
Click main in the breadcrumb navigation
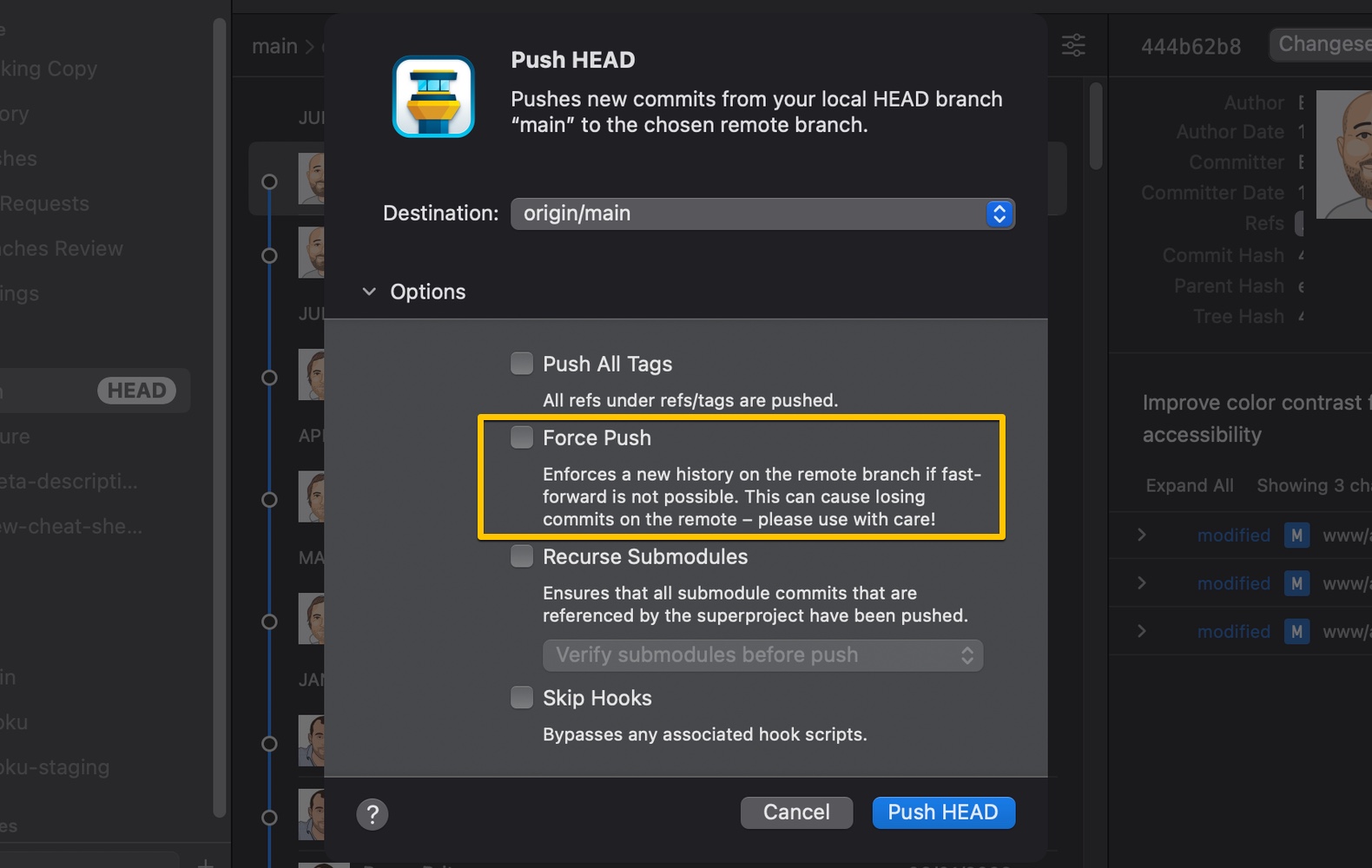coord(273,46)
